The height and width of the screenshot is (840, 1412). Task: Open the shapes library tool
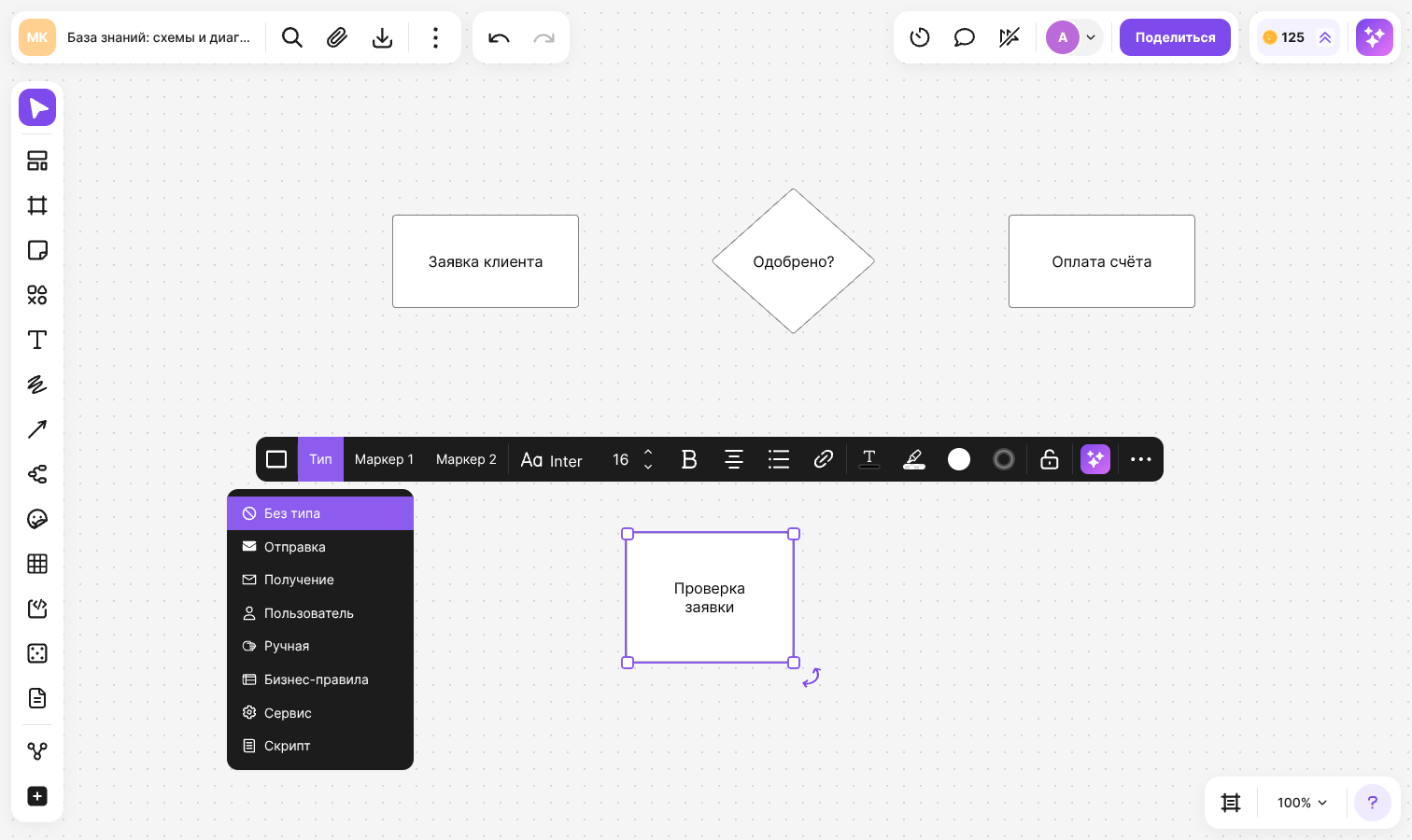pos(37,295)
